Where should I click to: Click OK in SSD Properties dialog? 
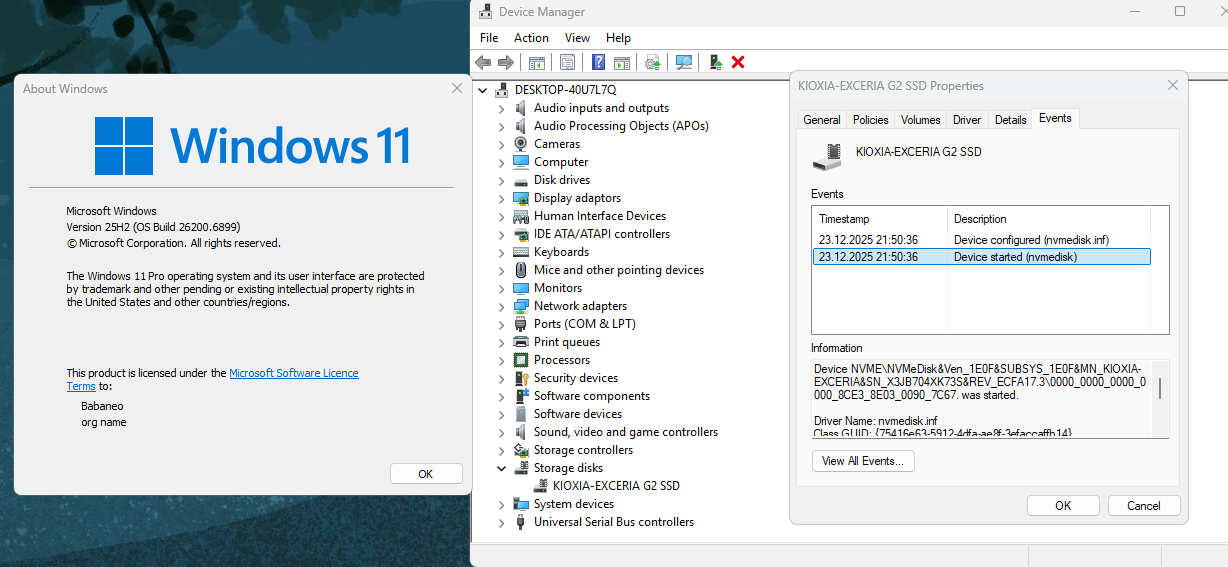point(1063,506)
